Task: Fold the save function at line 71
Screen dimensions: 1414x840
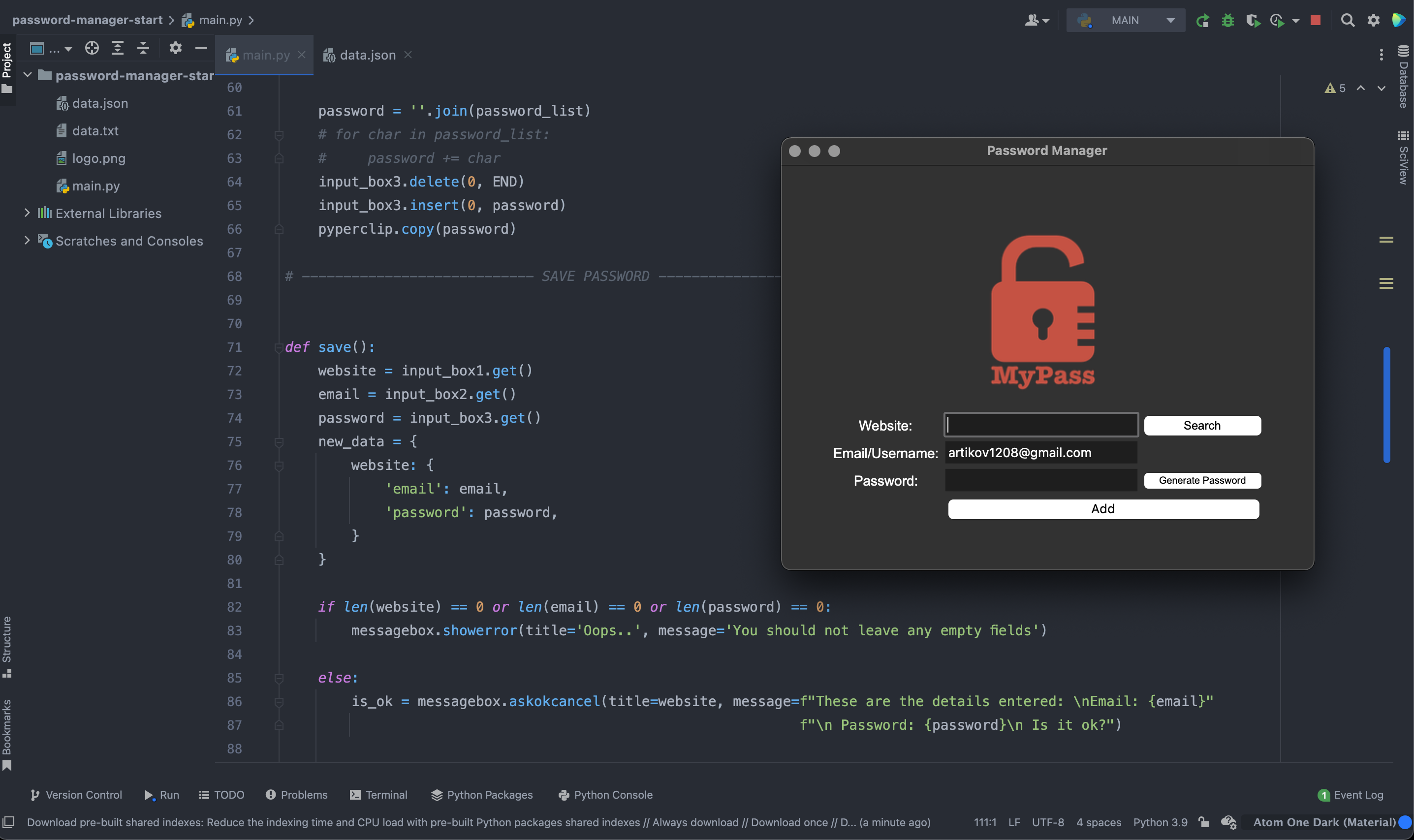Action: point(279,347)
